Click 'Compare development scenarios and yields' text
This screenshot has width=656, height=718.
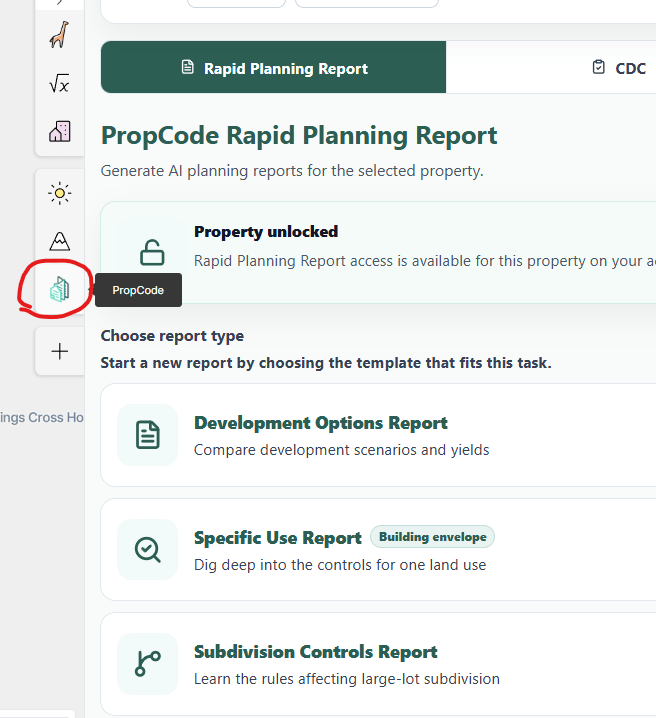[x=342, y=450]
